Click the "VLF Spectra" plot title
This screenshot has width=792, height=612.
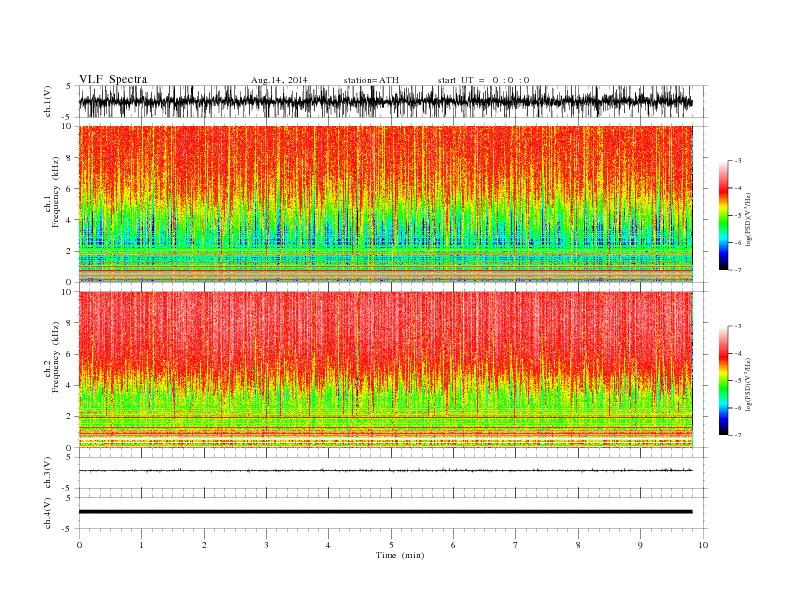(x=113, y=79)
